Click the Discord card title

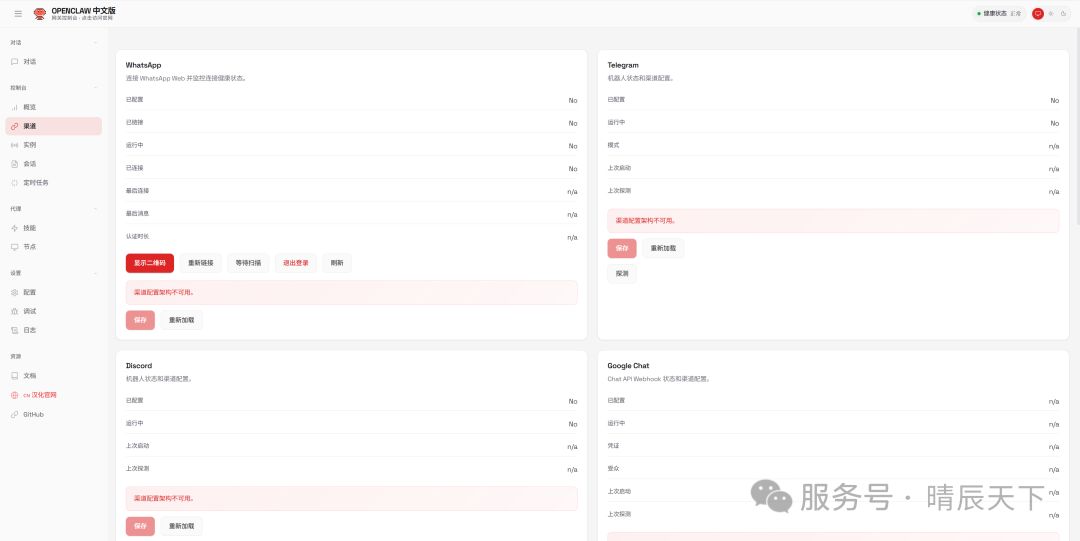tap(139, 366)
